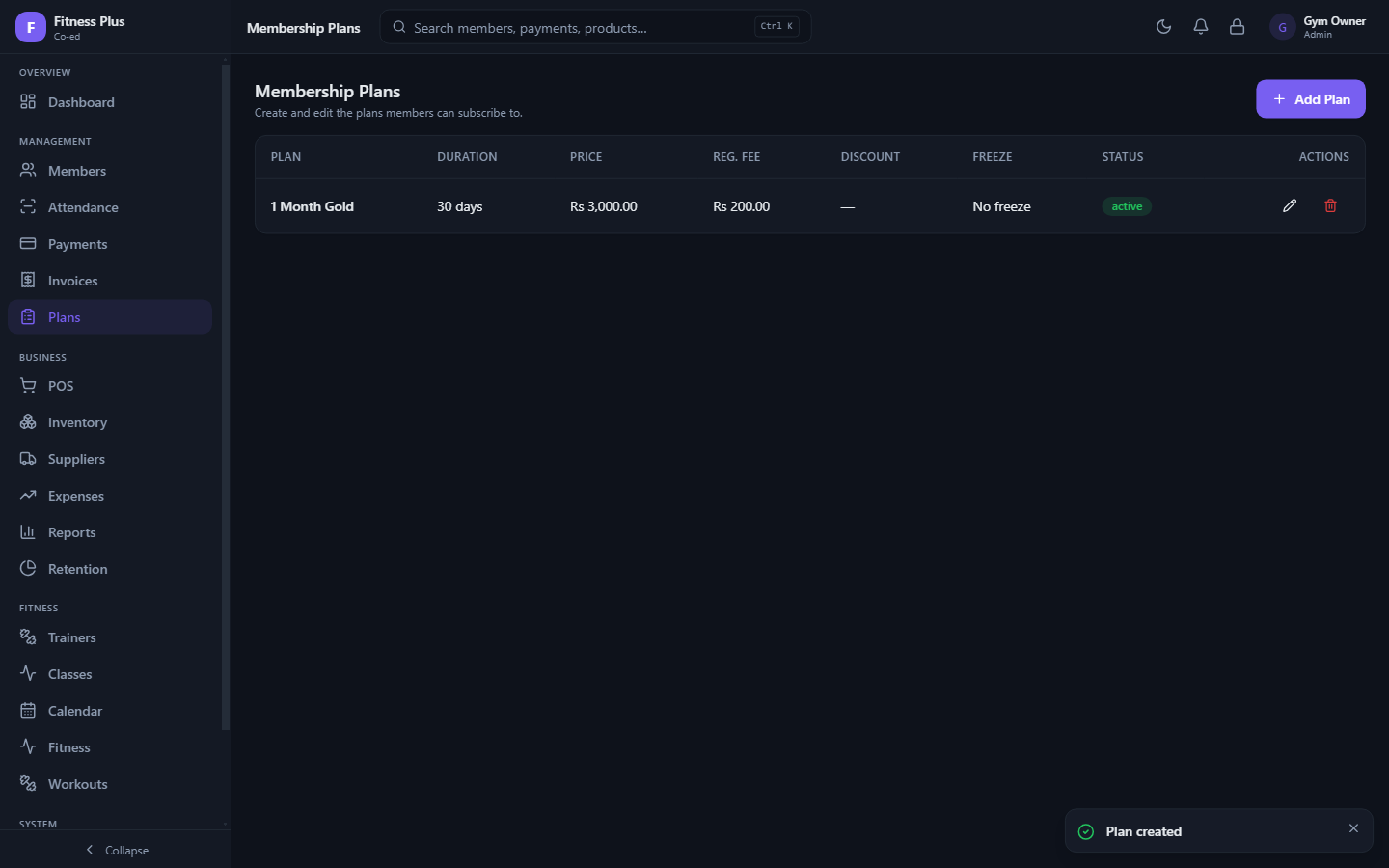
Task: Click the Plan created success check icon
Action: coord(1086,831)
